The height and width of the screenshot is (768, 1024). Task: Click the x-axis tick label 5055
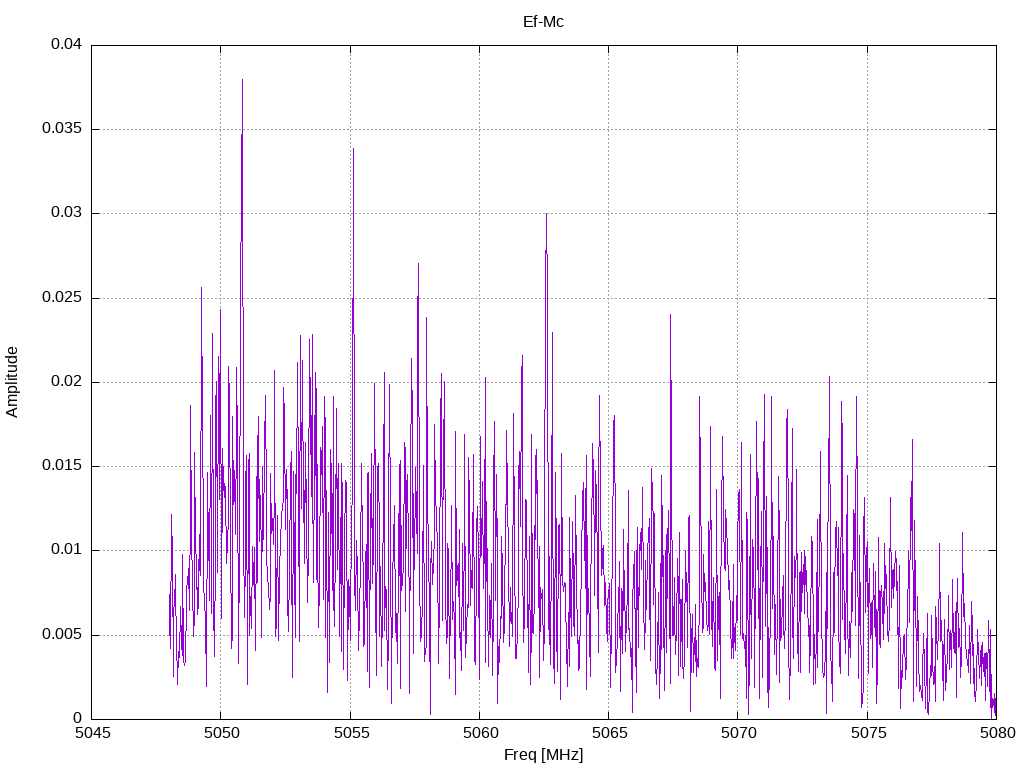point(350,733)
